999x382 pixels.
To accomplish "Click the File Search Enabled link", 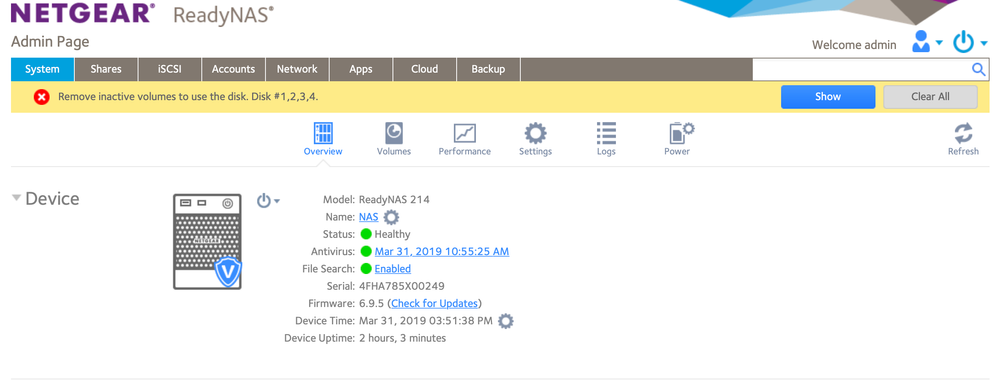I will [x=392, y=269].
